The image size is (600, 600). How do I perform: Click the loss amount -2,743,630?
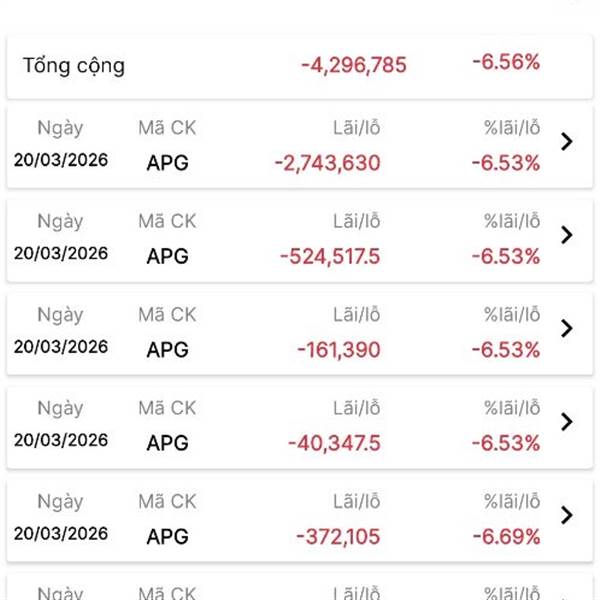(x=328, y=163)
